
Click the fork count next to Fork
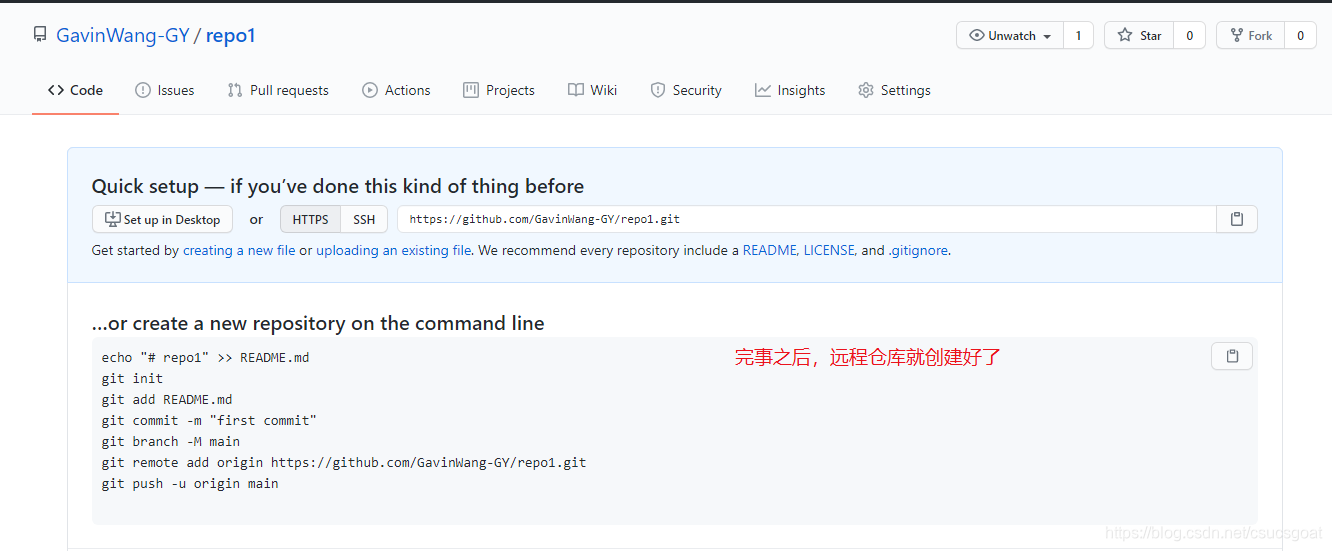click(1300, 35)
